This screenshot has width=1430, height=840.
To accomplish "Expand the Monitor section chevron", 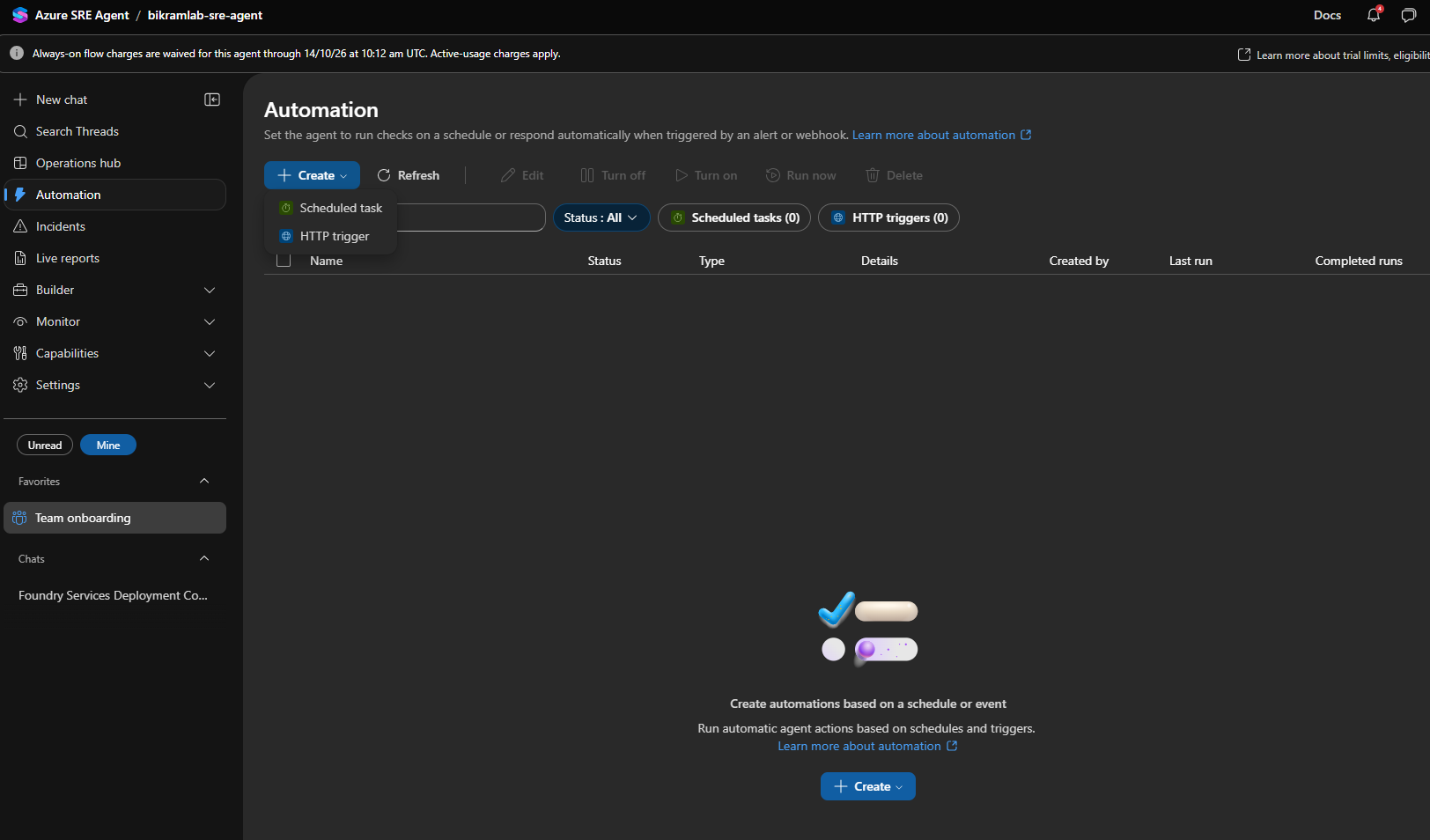I will 210,321.
